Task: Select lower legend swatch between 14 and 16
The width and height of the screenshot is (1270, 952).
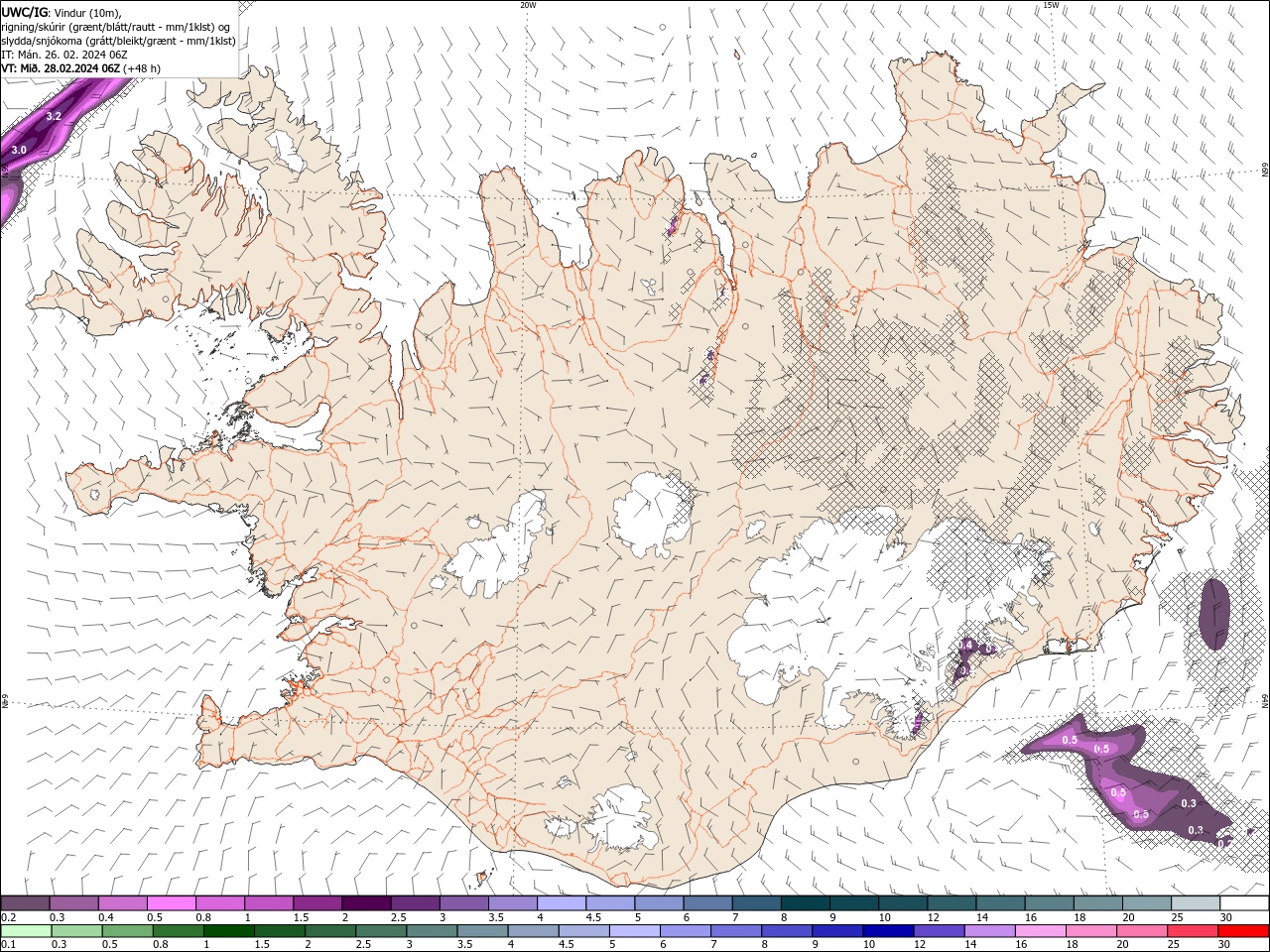Action: 990,931
